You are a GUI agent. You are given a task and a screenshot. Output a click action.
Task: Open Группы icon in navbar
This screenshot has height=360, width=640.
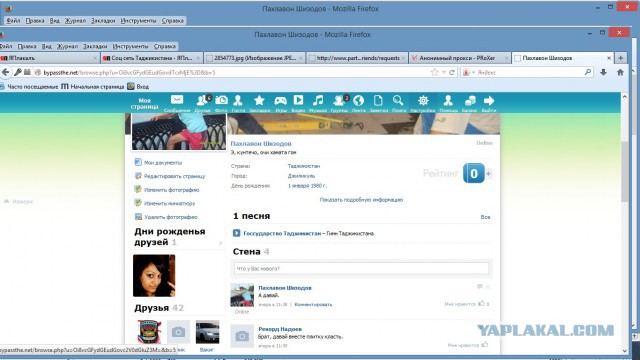tap(340, 100)
